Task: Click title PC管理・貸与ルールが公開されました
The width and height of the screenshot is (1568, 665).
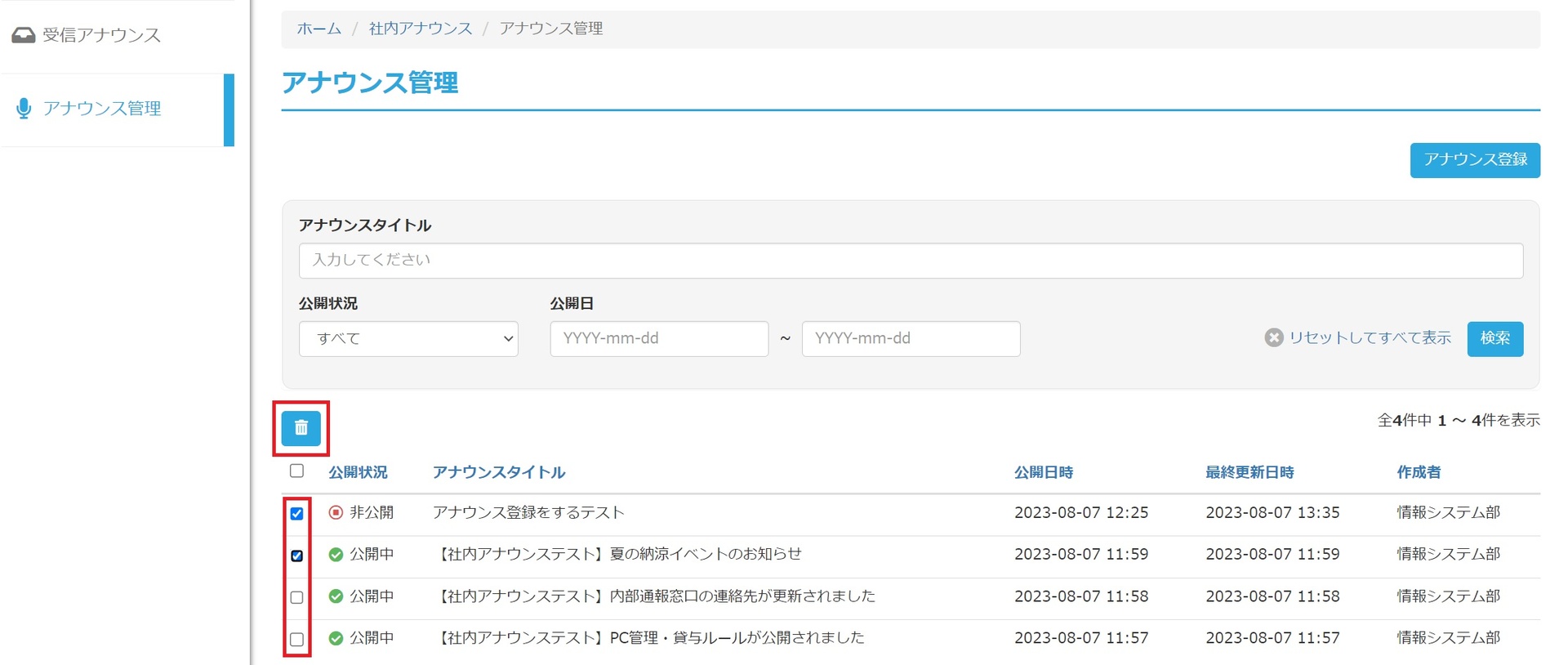Action: (x=737, y=638)
